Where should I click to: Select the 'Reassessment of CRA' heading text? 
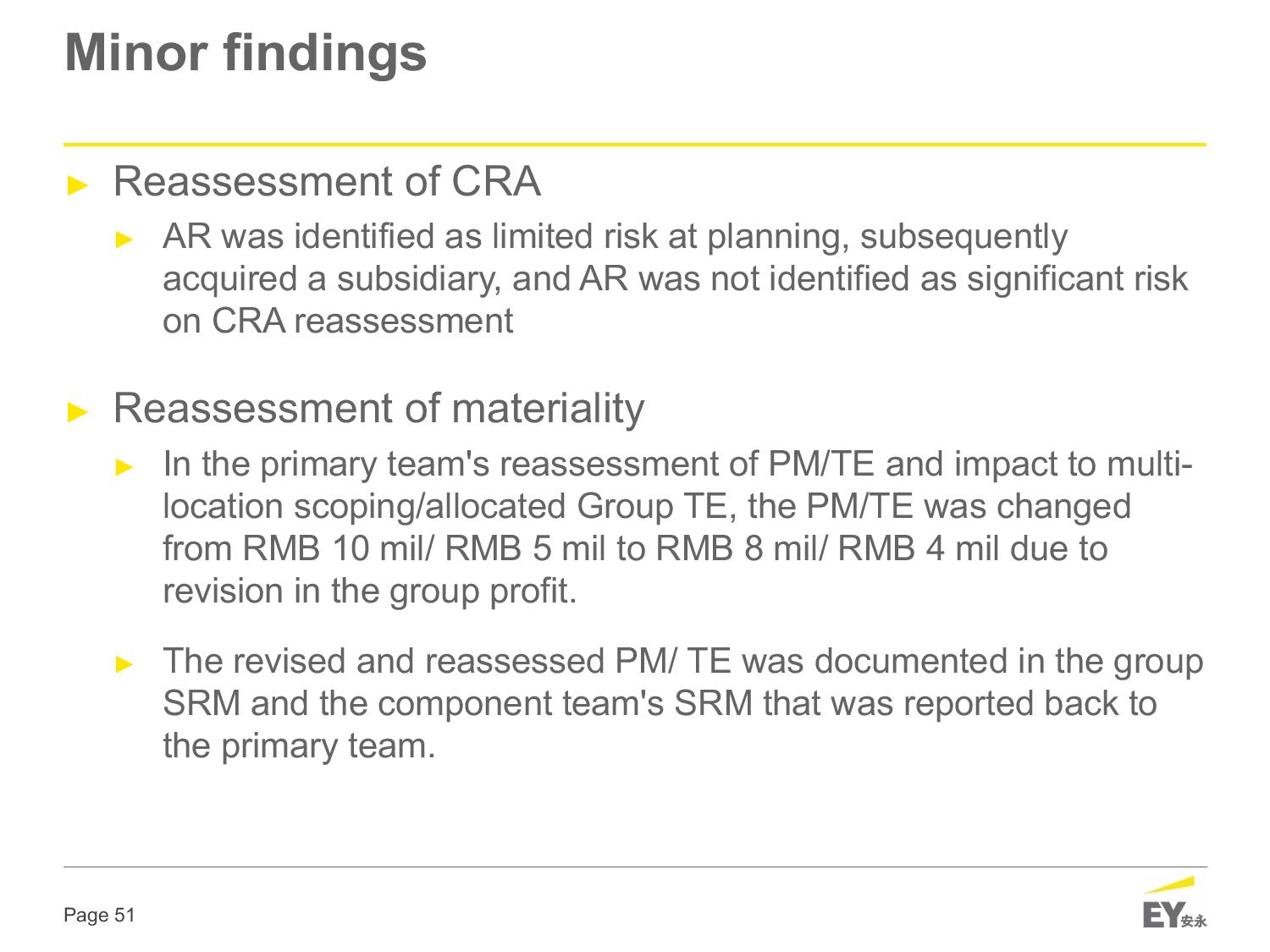pyautogui.click(x=327, y=182)
